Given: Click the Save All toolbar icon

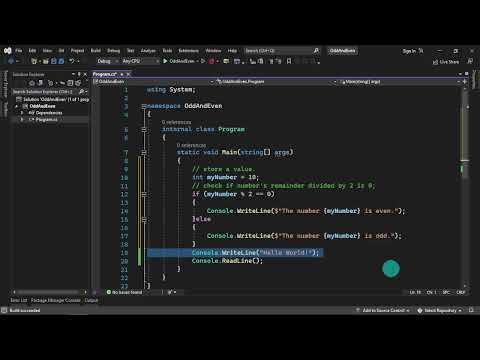Looking at the screenshot, I should [61, 61].
